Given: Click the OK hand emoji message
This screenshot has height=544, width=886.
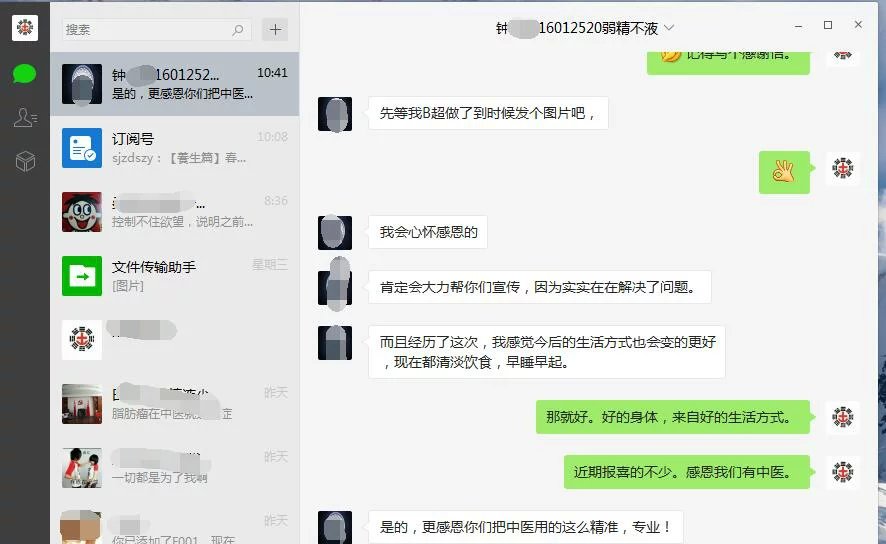Looking at the screenshot, I should [784, 172].
